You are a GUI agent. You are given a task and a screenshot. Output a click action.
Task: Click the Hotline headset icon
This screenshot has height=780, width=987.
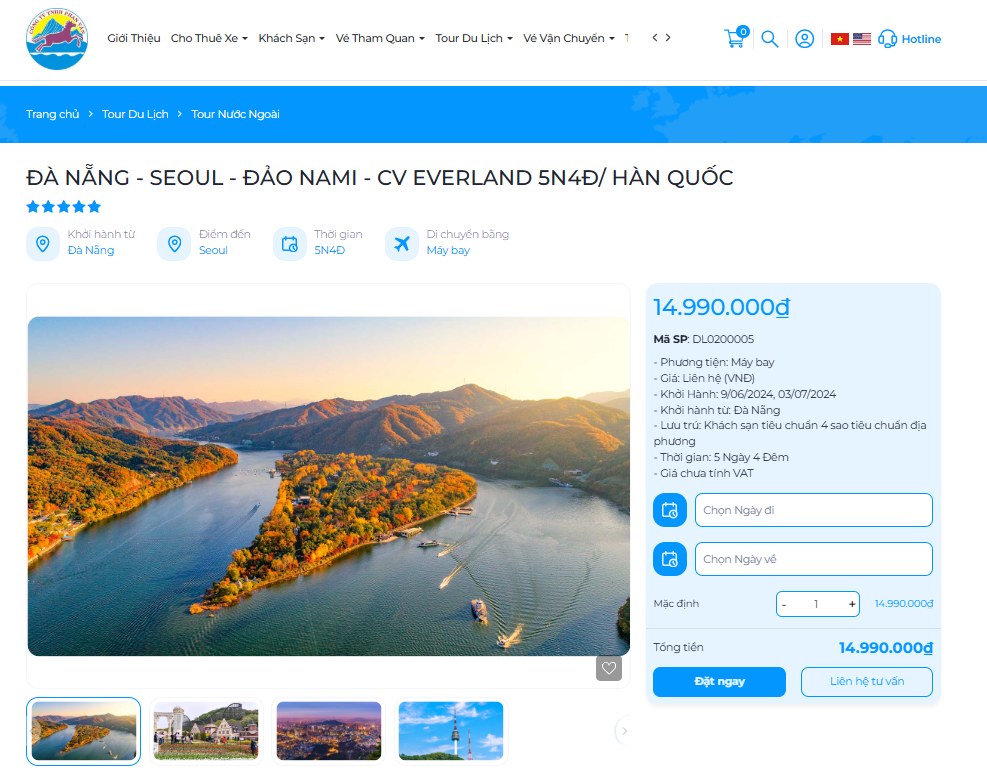click(886, 39)
